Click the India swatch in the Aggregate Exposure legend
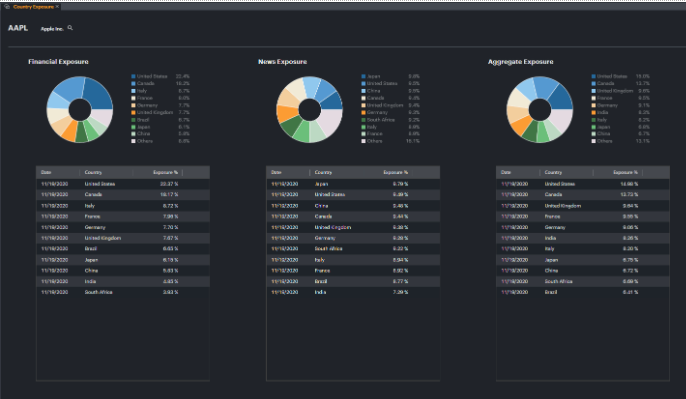Viewport: 686px width, 399px height. (593, 112)
